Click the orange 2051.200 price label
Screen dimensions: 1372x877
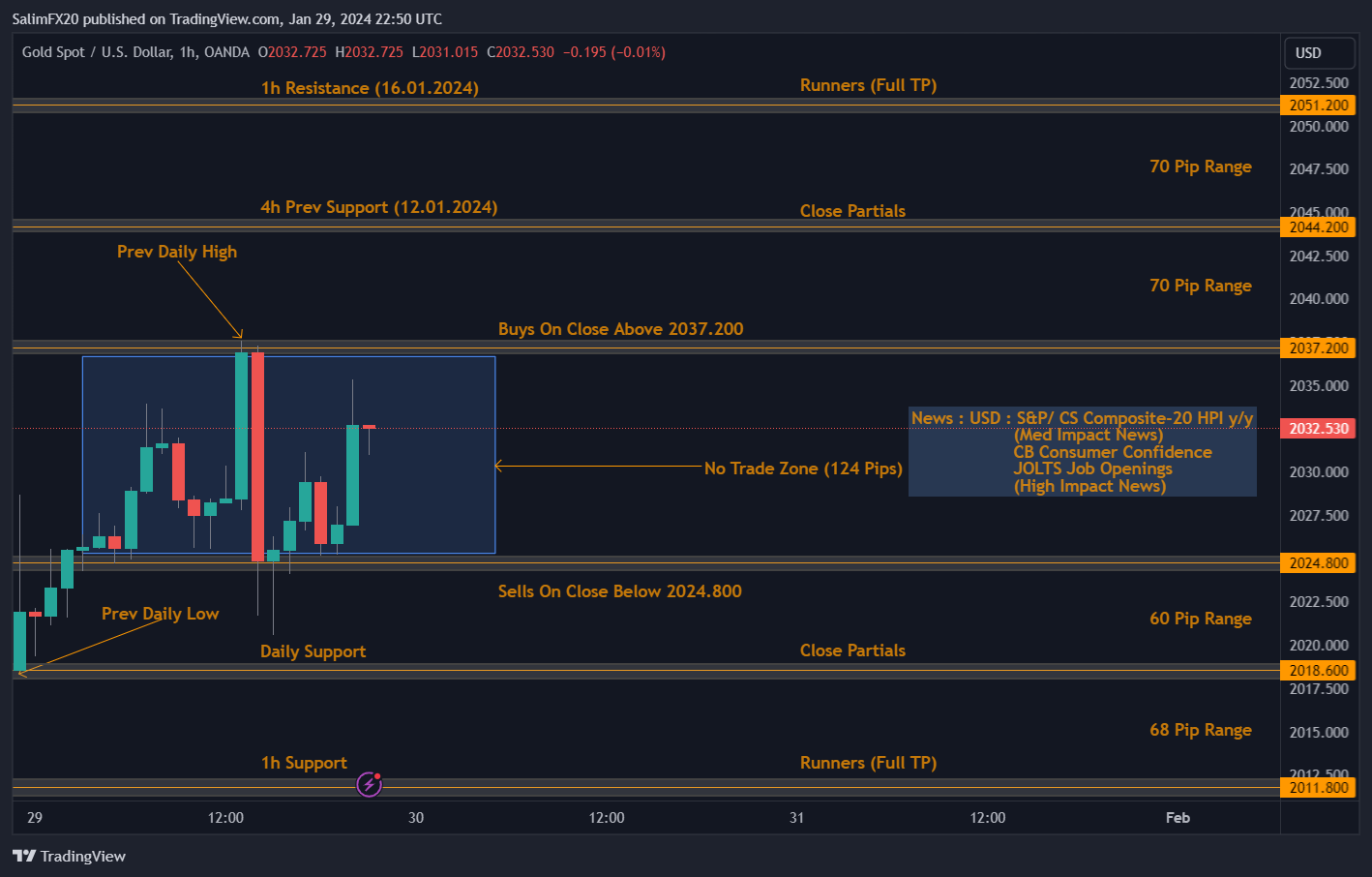(1318, 105)
